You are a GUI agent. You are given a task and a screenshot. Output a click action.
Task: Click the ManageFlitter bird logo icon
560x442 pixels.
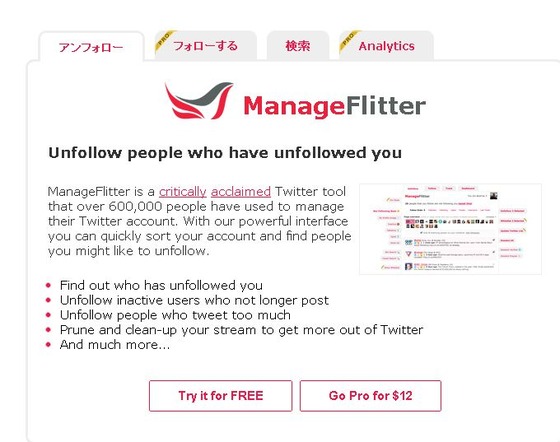pos(199,101)
